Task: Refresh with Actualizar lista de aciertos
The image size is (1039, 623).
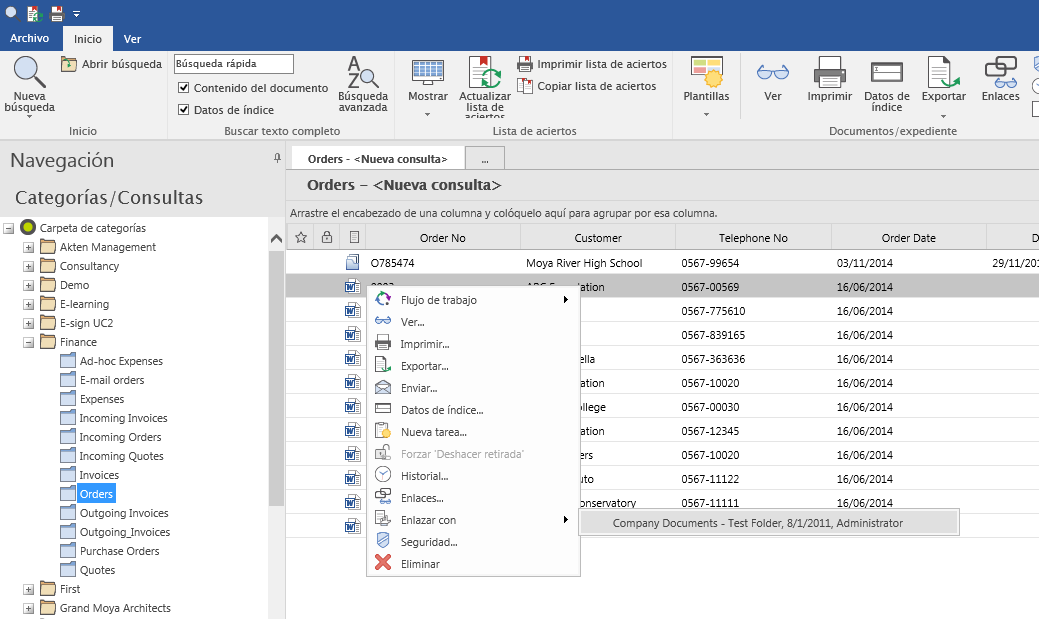Action: (484, 87)
